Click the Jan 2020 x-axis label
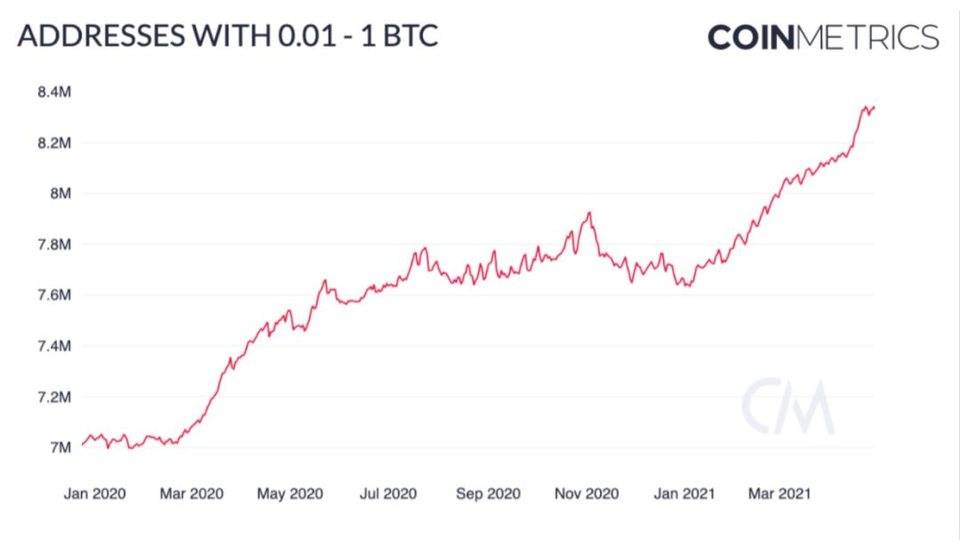The width and height of the screenshot is (960, 552). click(95, 494)
